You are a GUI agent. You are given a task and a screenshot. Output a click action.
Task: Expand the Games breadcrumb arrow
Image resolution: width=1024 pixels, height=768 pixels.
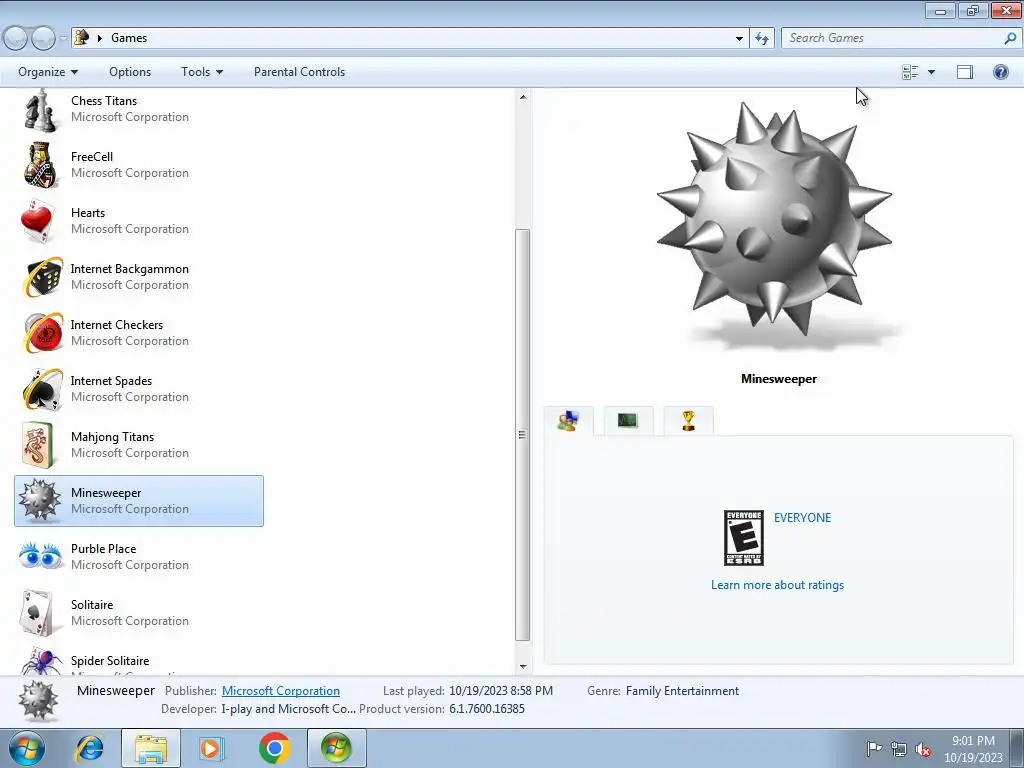(x=100, y=38)
